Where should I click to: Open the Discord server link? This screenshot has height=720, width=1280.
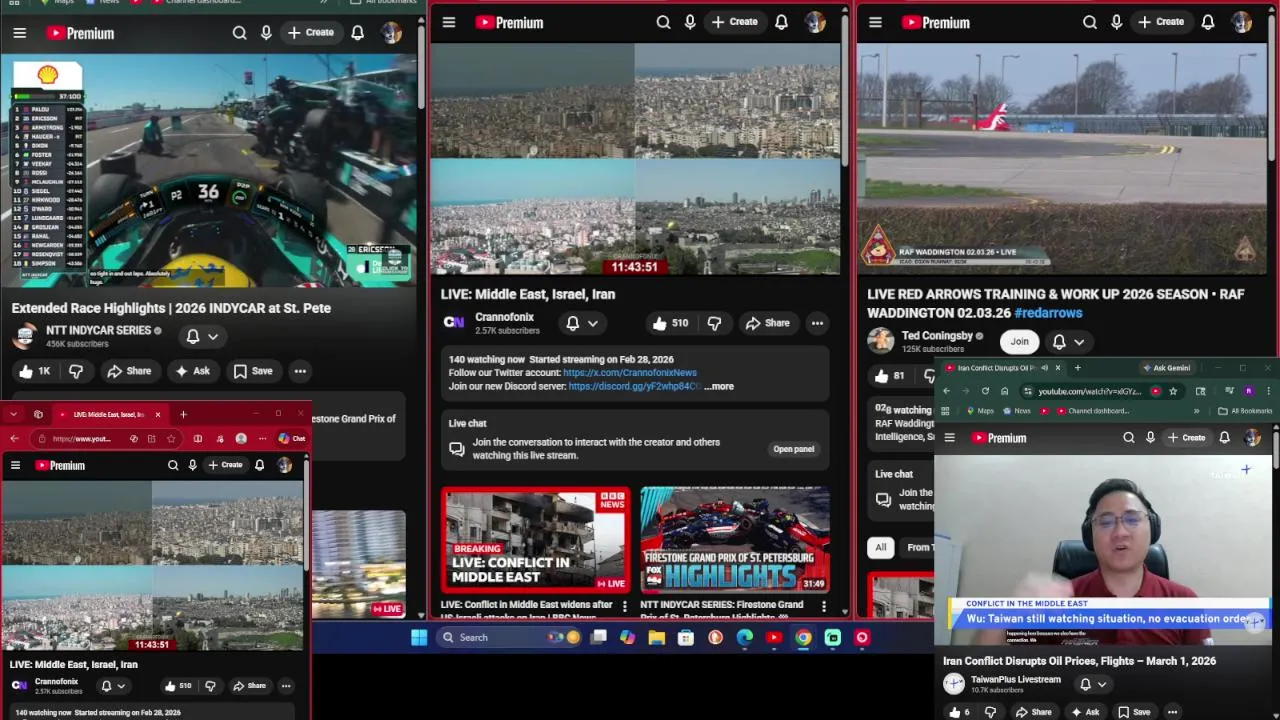tap(634, 386)
